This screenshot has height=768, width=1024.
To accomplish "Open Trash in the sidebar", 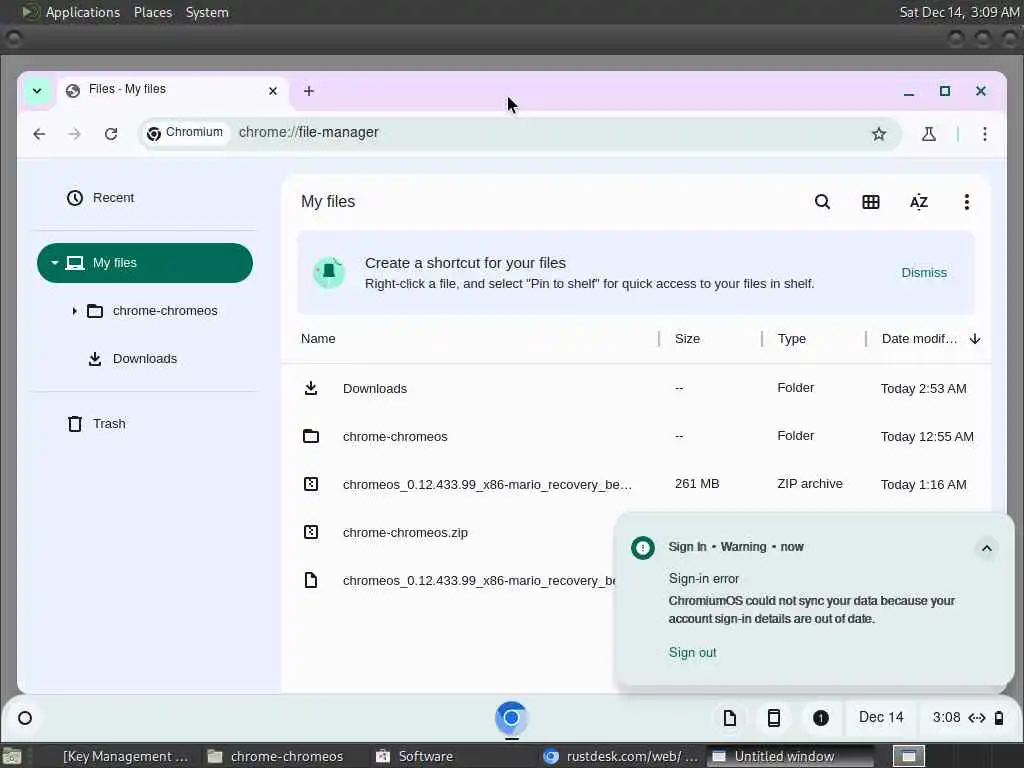I will click(97, 424).
